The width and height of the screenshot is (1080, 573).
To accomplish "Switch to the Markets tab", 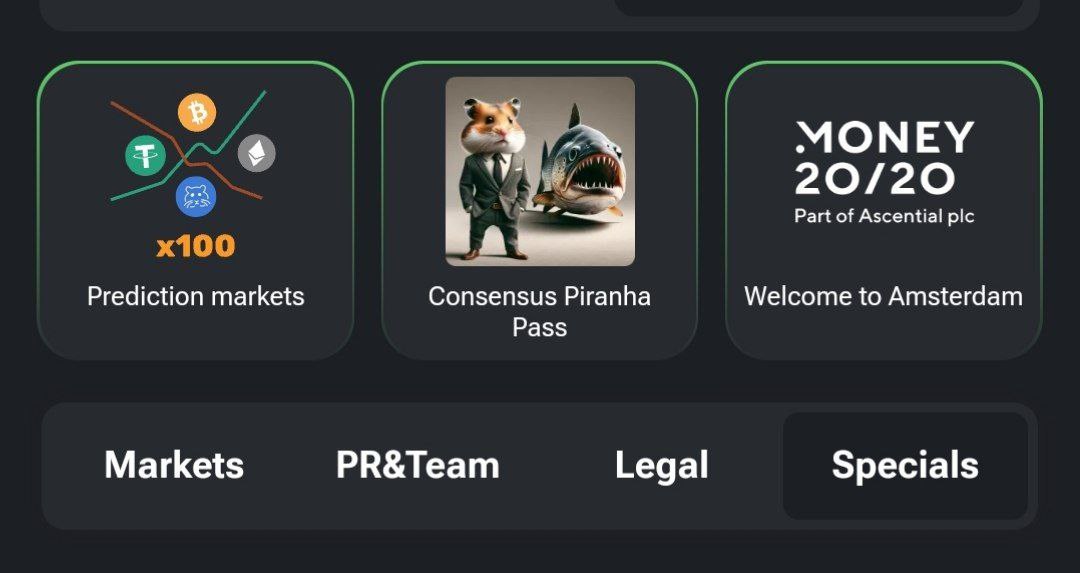I will click(174, 466).
